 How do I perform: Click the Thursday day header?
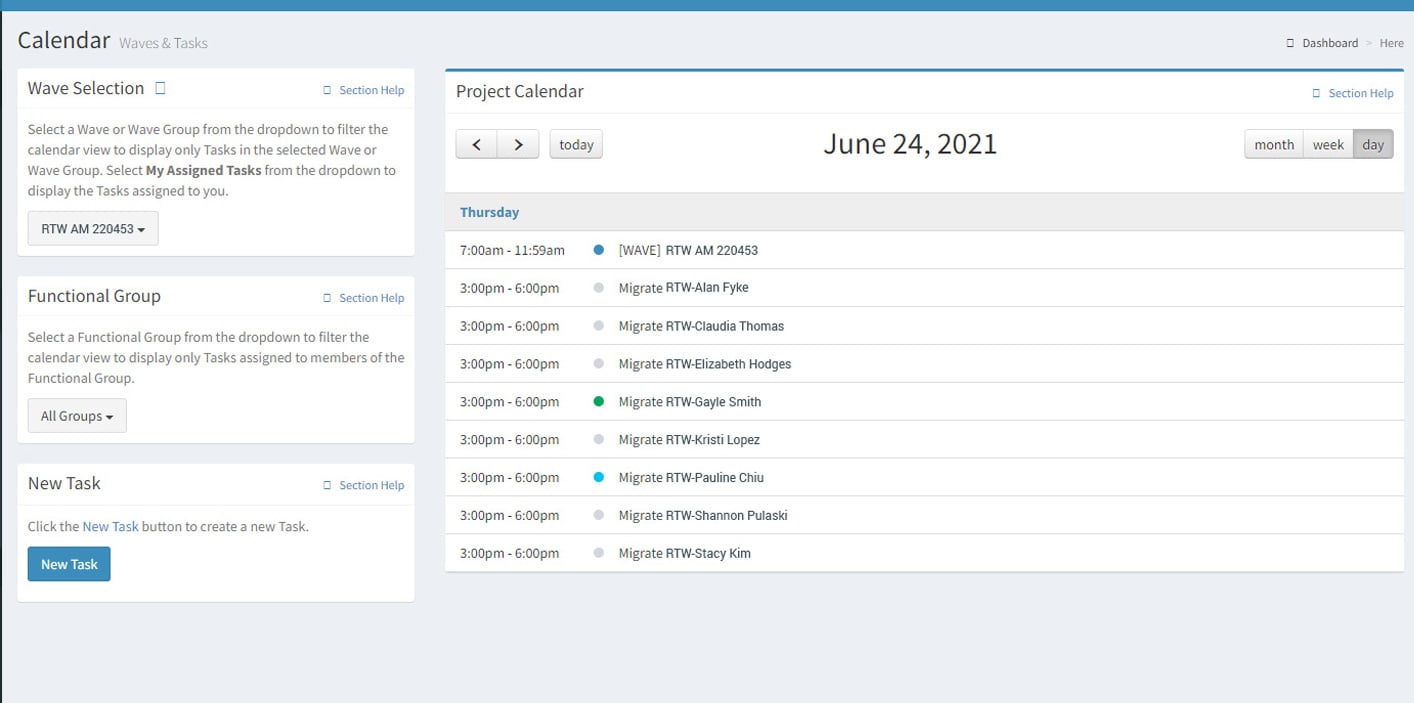pos(489,212)
